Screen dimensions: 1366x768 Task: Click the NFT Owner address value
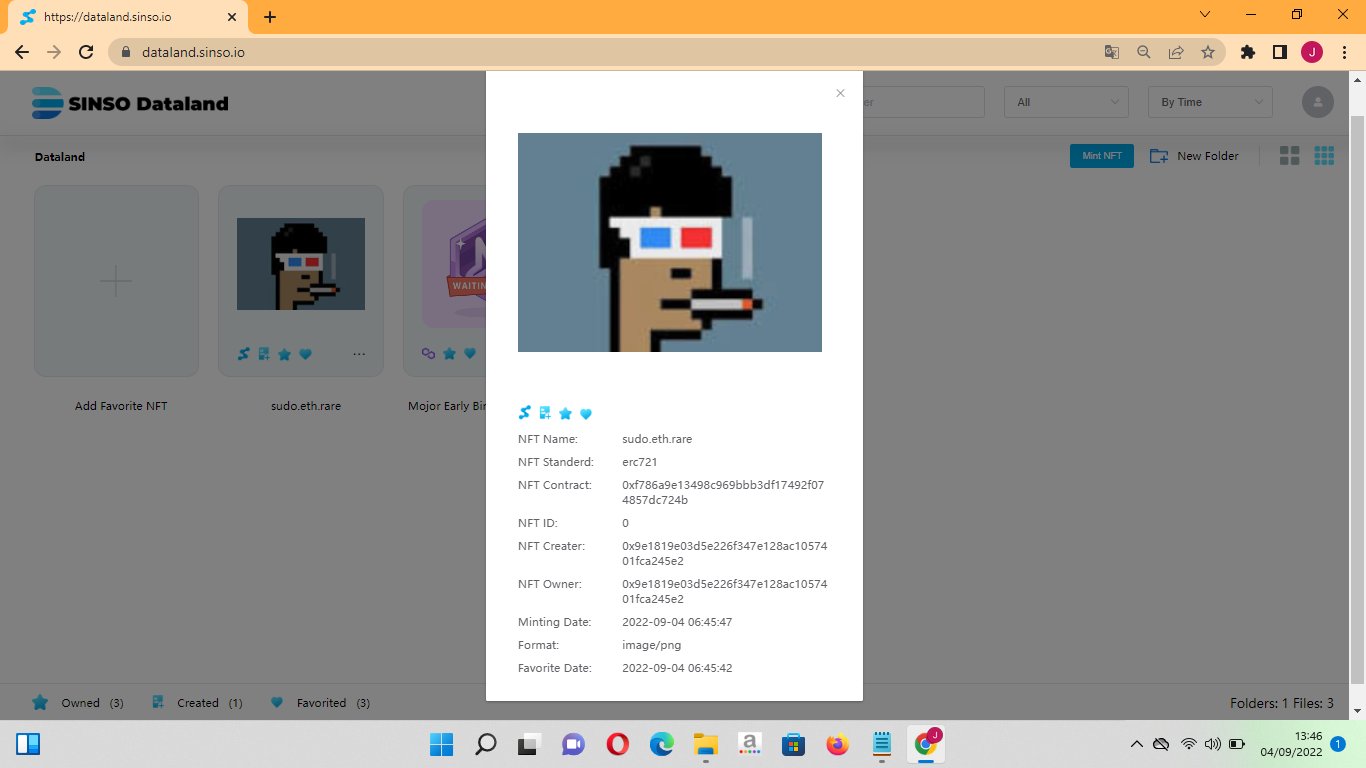click(725, 592)
